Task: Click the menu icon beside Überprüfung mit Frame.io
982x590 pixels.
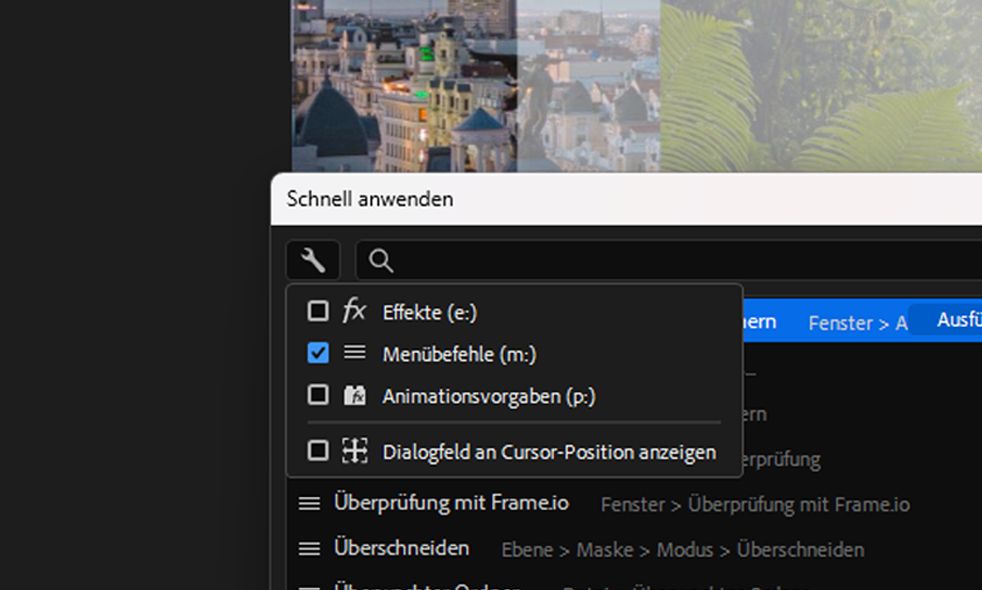Action: pos(310,504)
